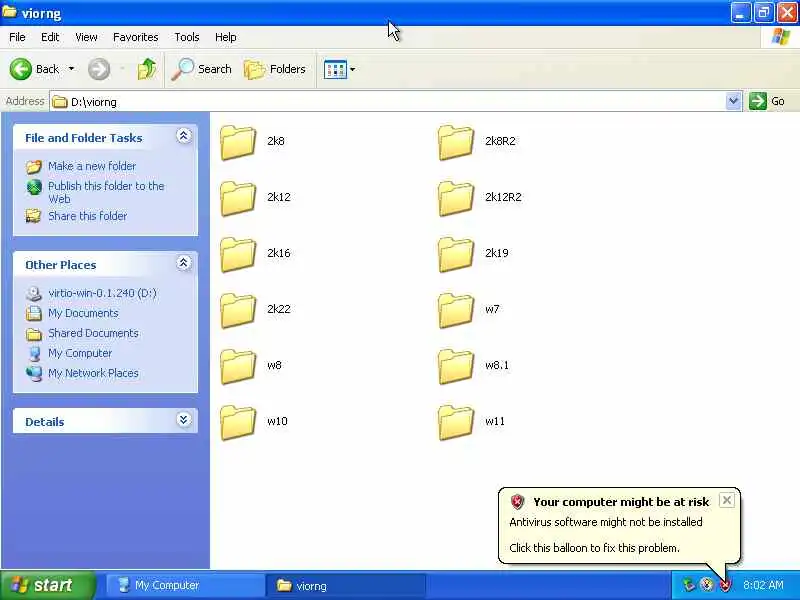Screen dimensions: 800x600
Task: Select the 2k8R2 folder icon
Action: point(456,142)
